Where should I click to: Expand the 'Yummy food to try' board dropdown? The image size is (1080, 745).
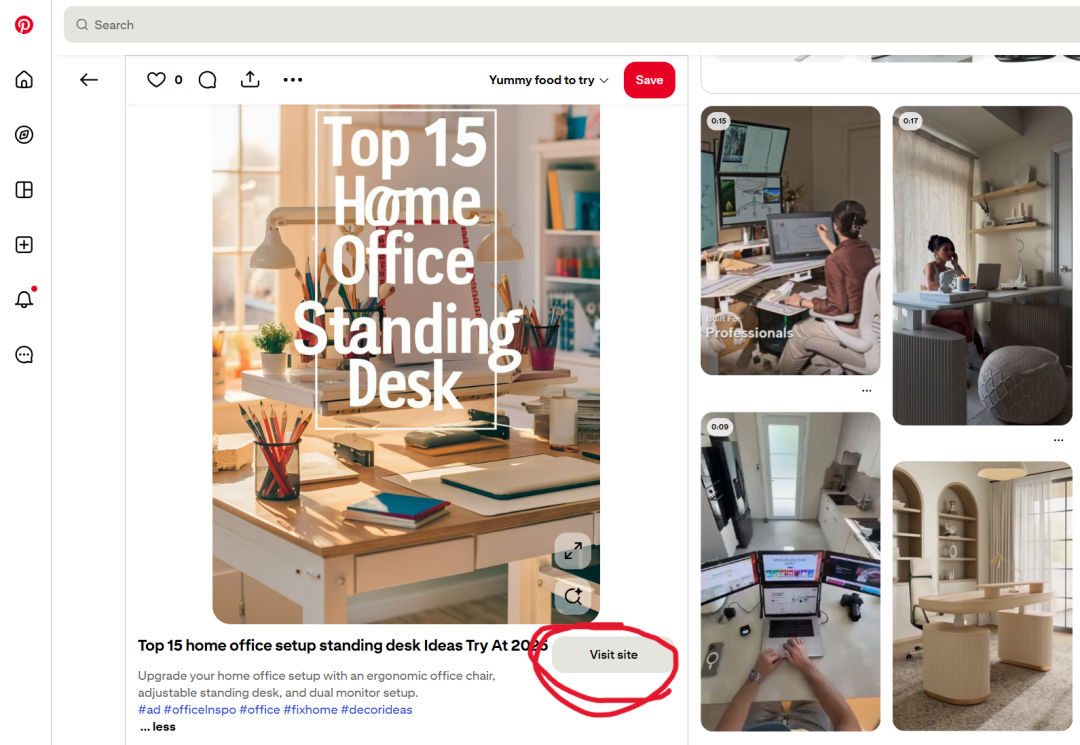tap(548, 80)
